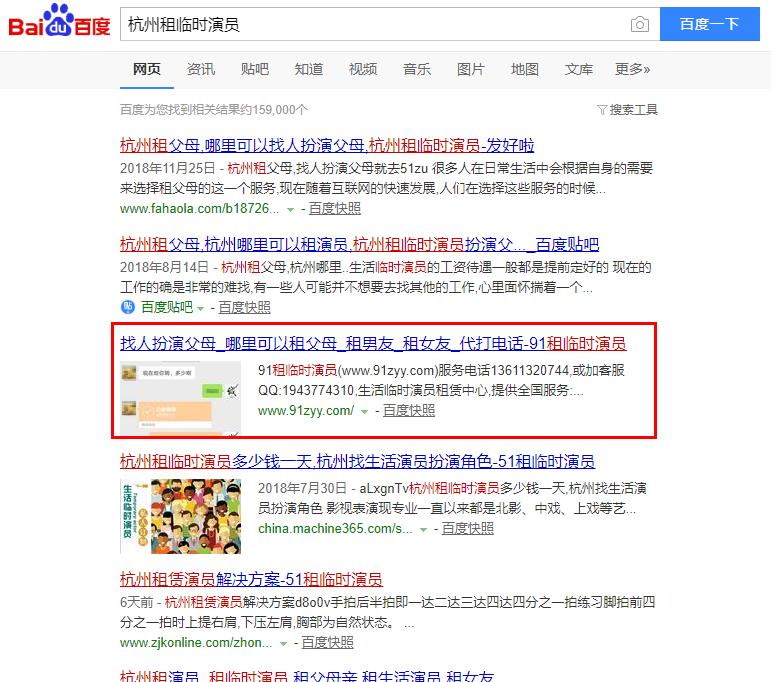Open the 更多» menu
This screenshot has height=682, width=771.
[x=632, y=69]
